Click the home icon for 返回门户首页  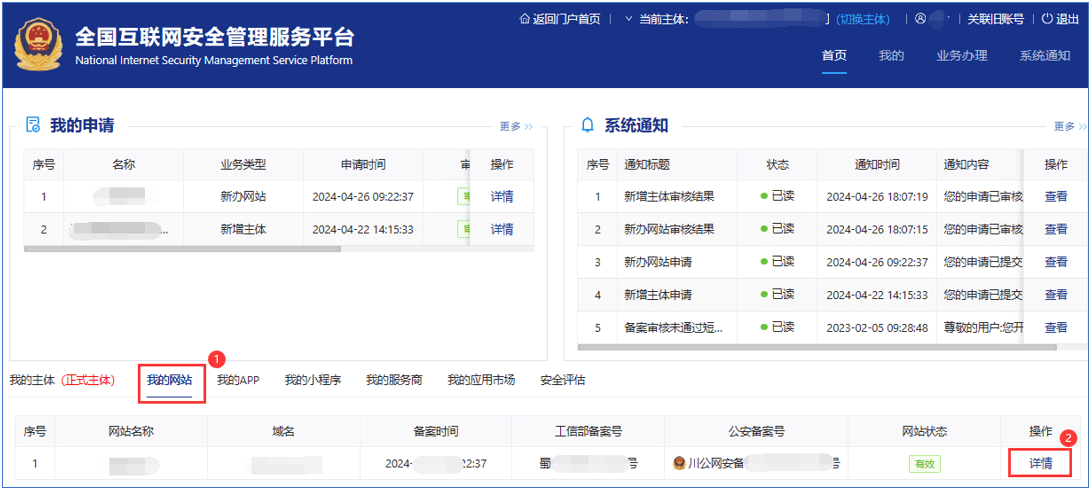pos(525,19)
